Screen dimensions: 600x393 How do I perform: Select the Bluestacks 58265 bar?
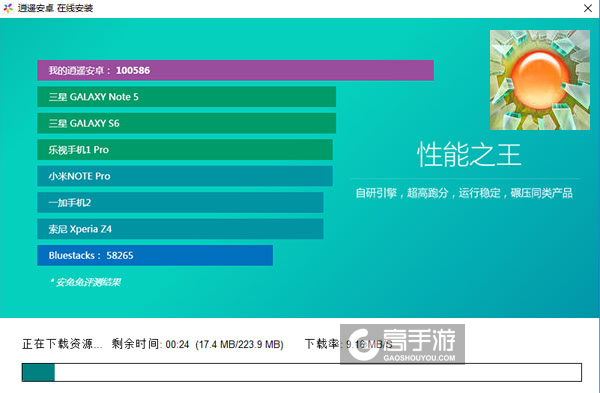pyautogui.click(x=155, y=255)
